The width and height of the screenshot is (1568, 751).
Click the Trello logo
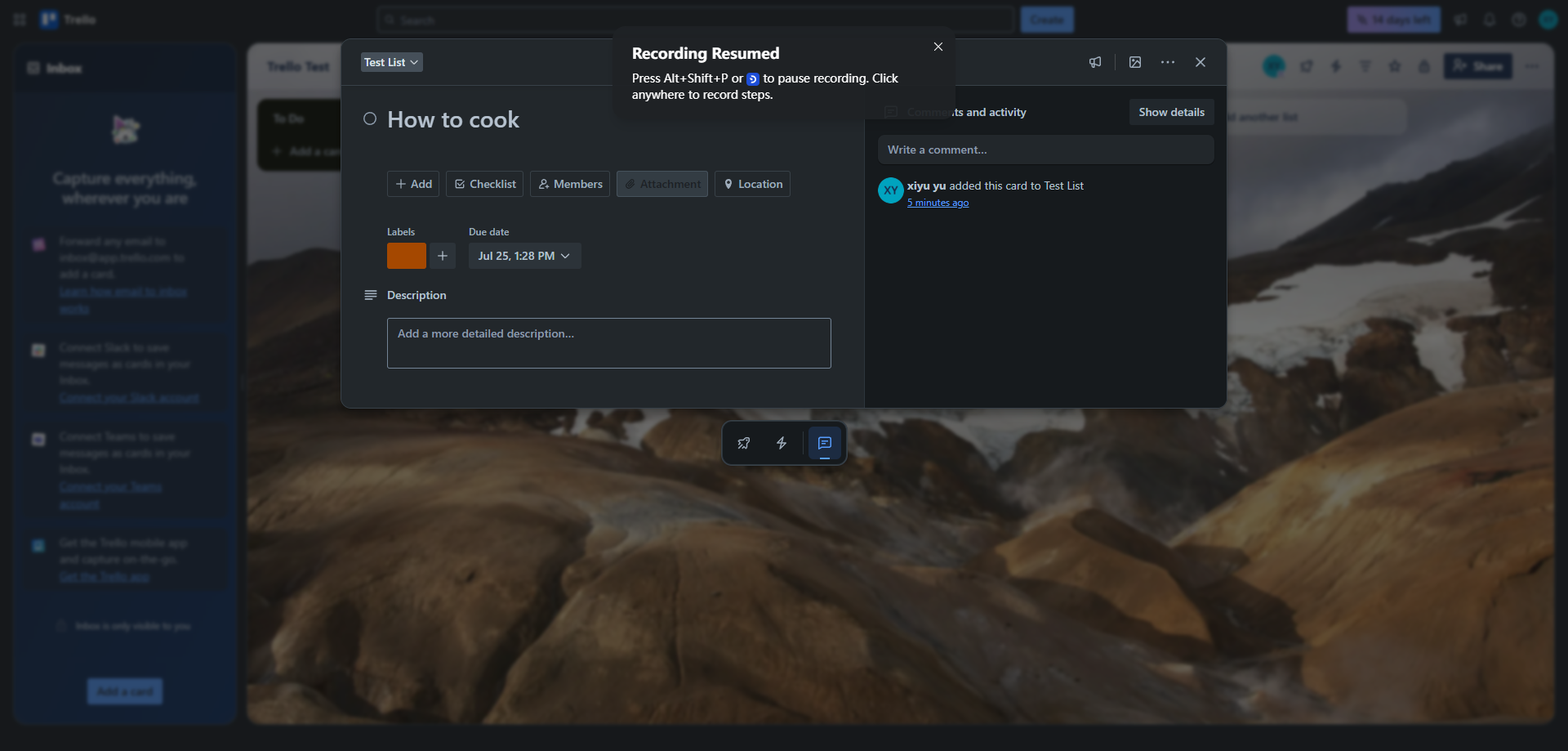[x=69, y=20]
